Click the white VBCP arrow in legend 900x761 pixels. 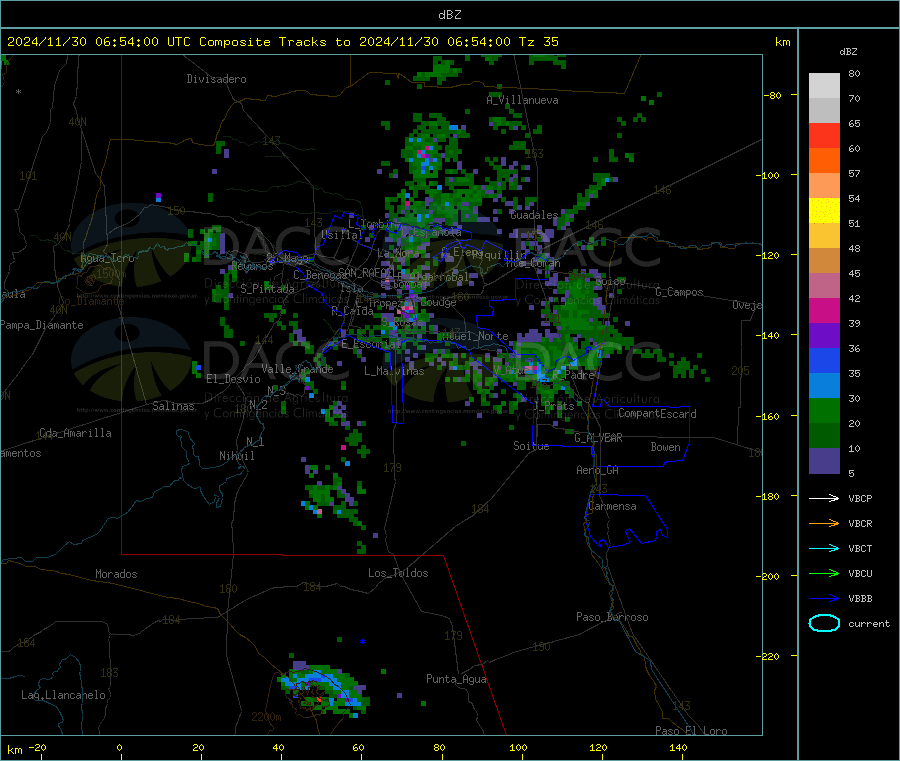(x=824, y=498)
